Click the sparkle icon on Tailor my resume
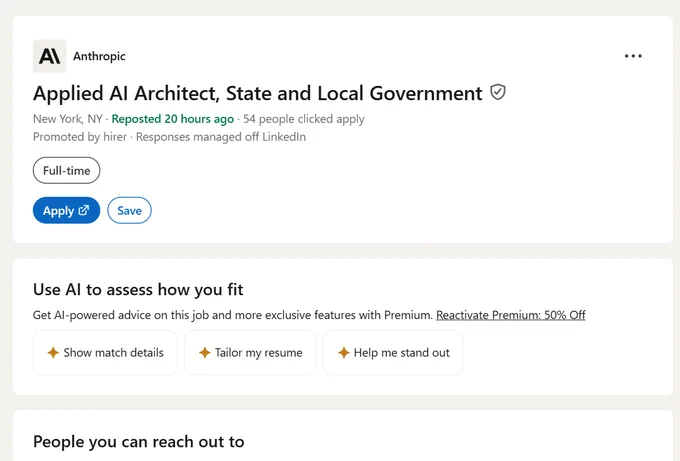This screenshot has width=680, height=461. coord(205,353)
